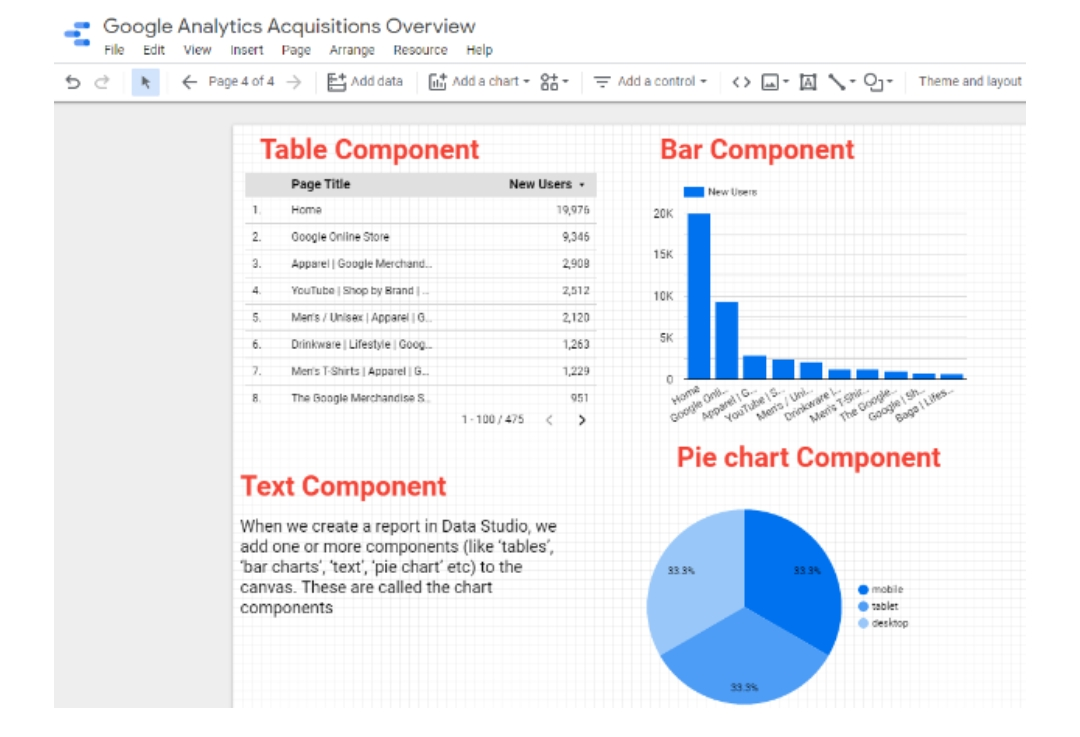The width and height of the screenshot is (1080, 737).
Task: Click the YouTube | Shop by Brand row
Action: click(420, 291)
